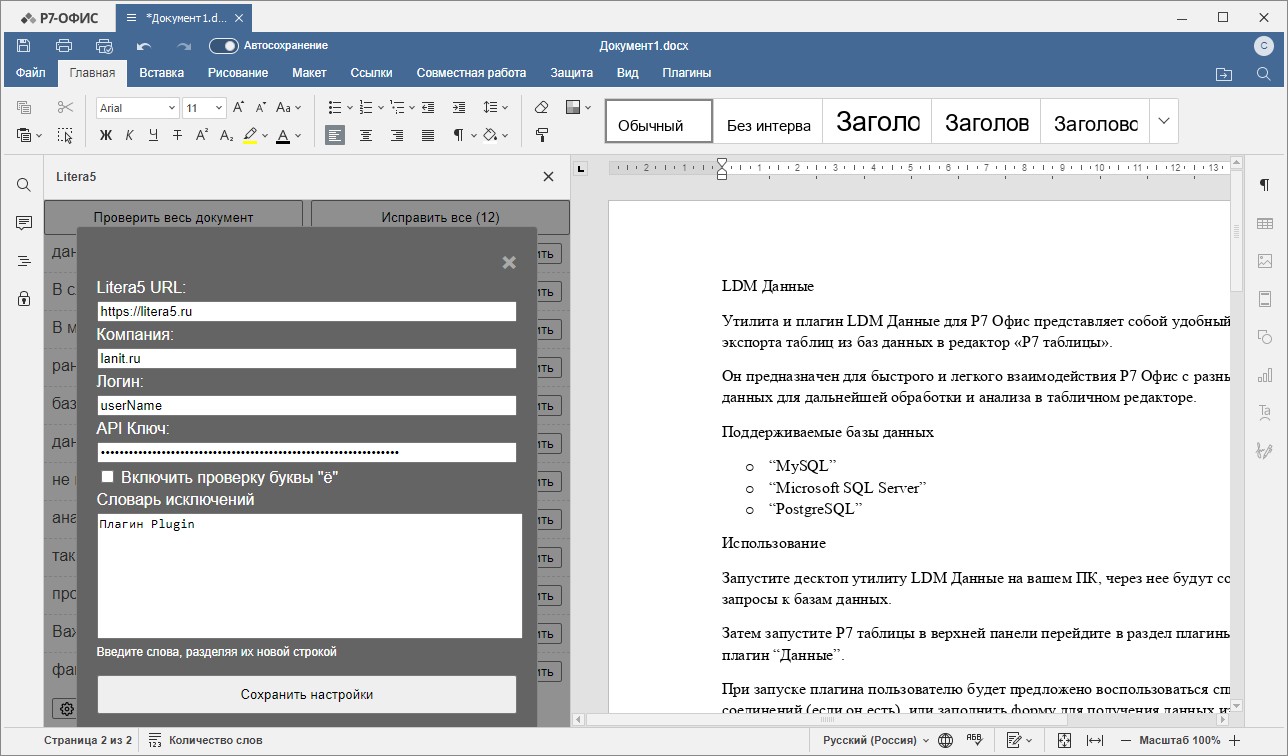This screenshot has width=1288, height=756.
Task: Toggle nonprinting characters paragraph mark
Action: [458, 135]
